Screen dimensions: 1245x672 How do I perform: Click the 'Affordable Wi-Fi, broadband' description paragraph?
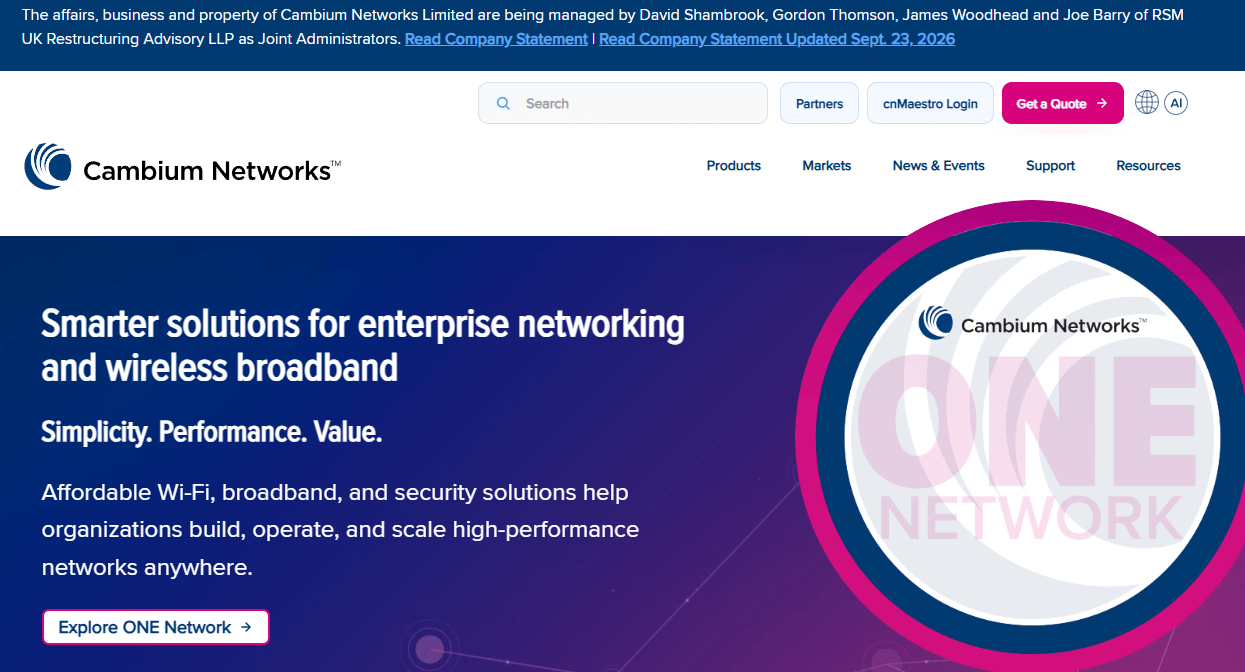[340, 530]
